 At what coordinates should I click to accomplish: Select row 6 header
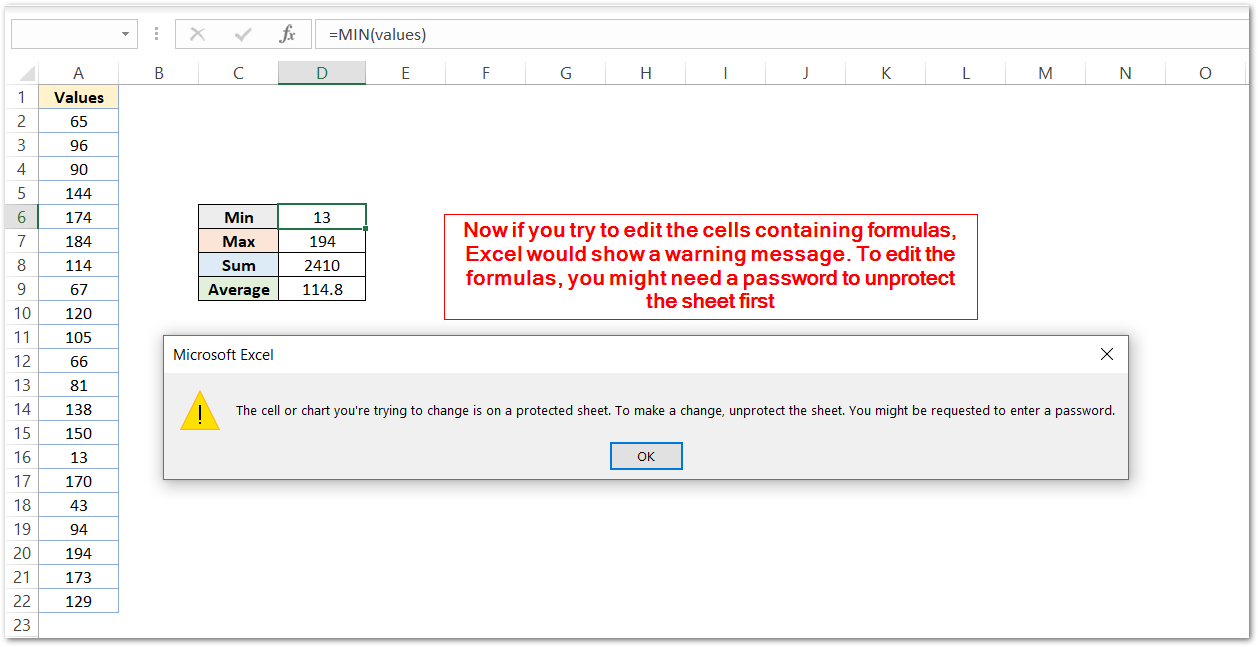(21, 216)
